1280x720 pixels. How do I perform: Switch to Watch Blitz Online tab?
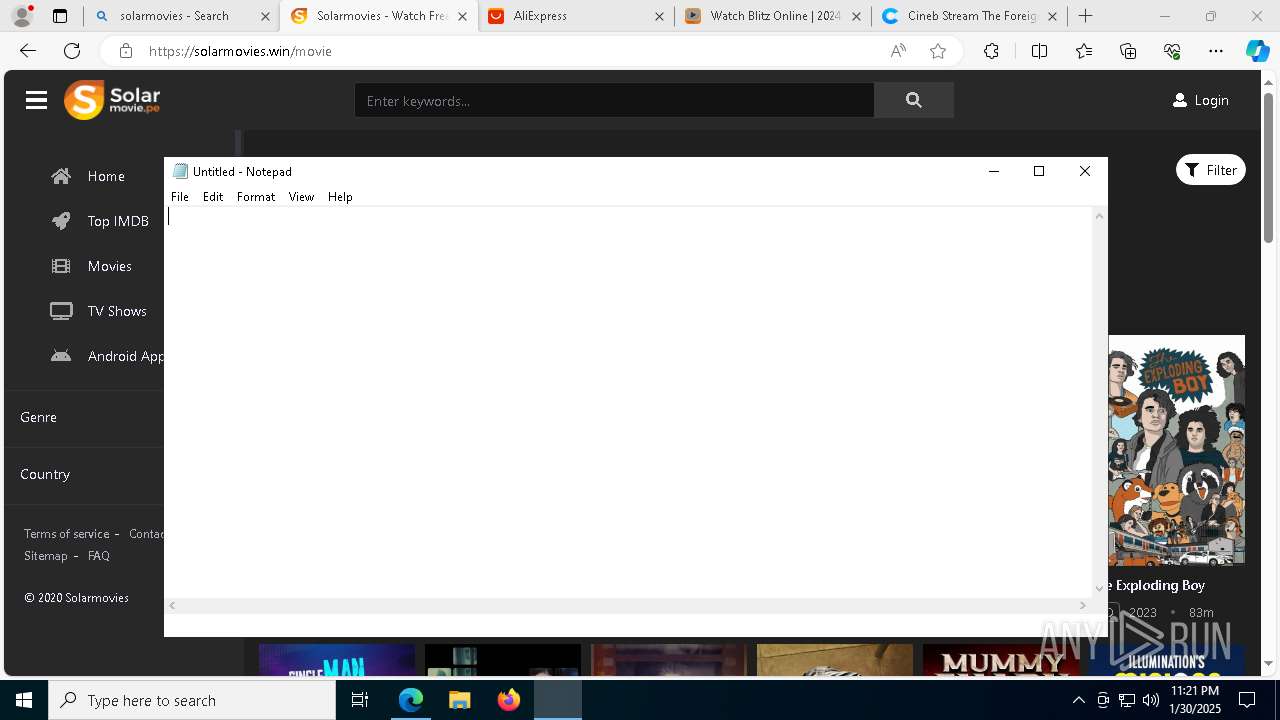coord(763,16)
